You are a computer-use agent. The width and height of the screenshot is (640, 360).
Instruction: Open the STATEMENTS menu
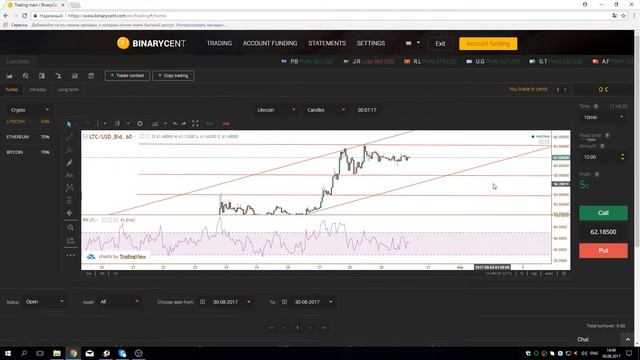click(x=327, y=43)
